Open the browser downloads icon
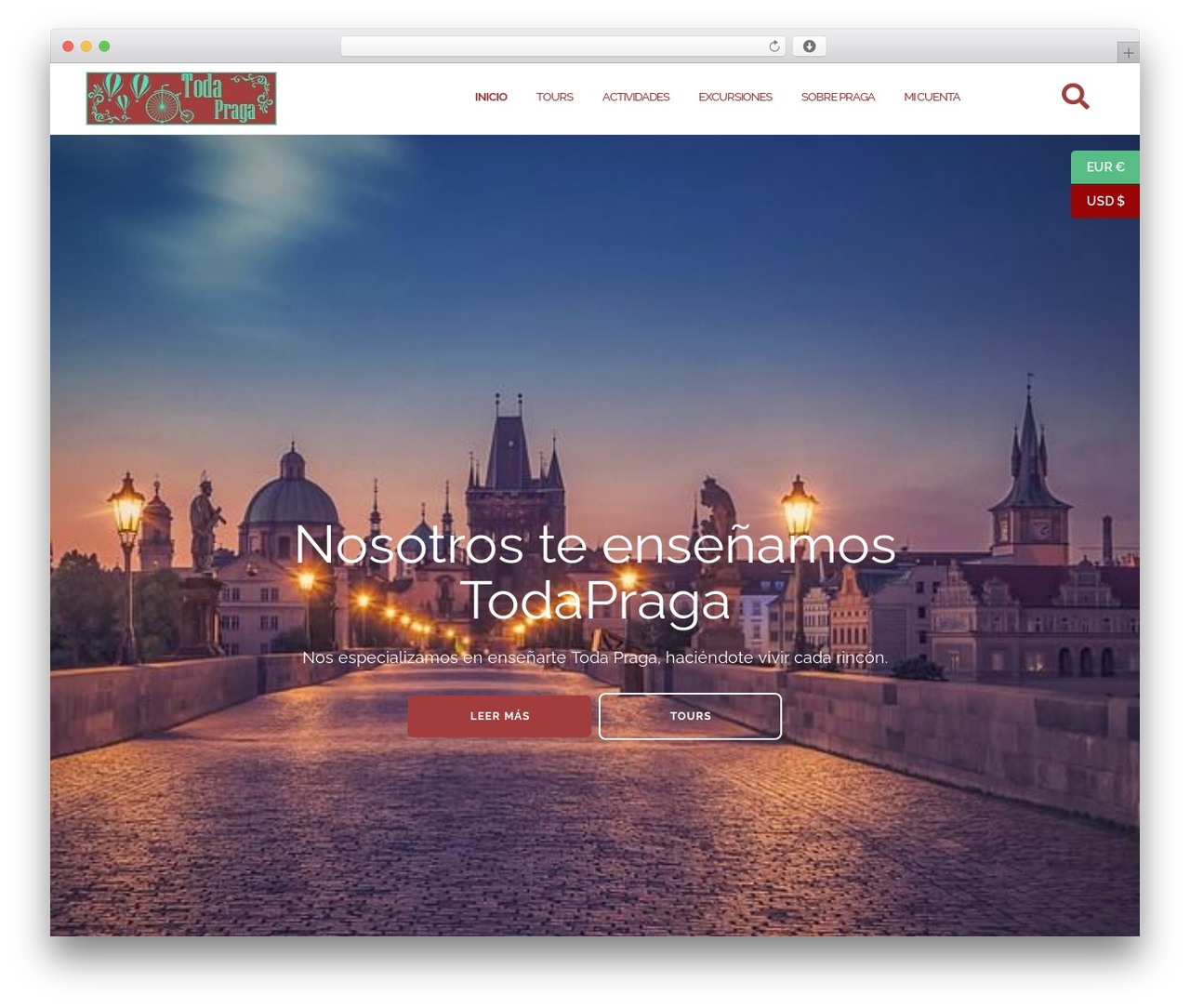 tap(809, 46)
